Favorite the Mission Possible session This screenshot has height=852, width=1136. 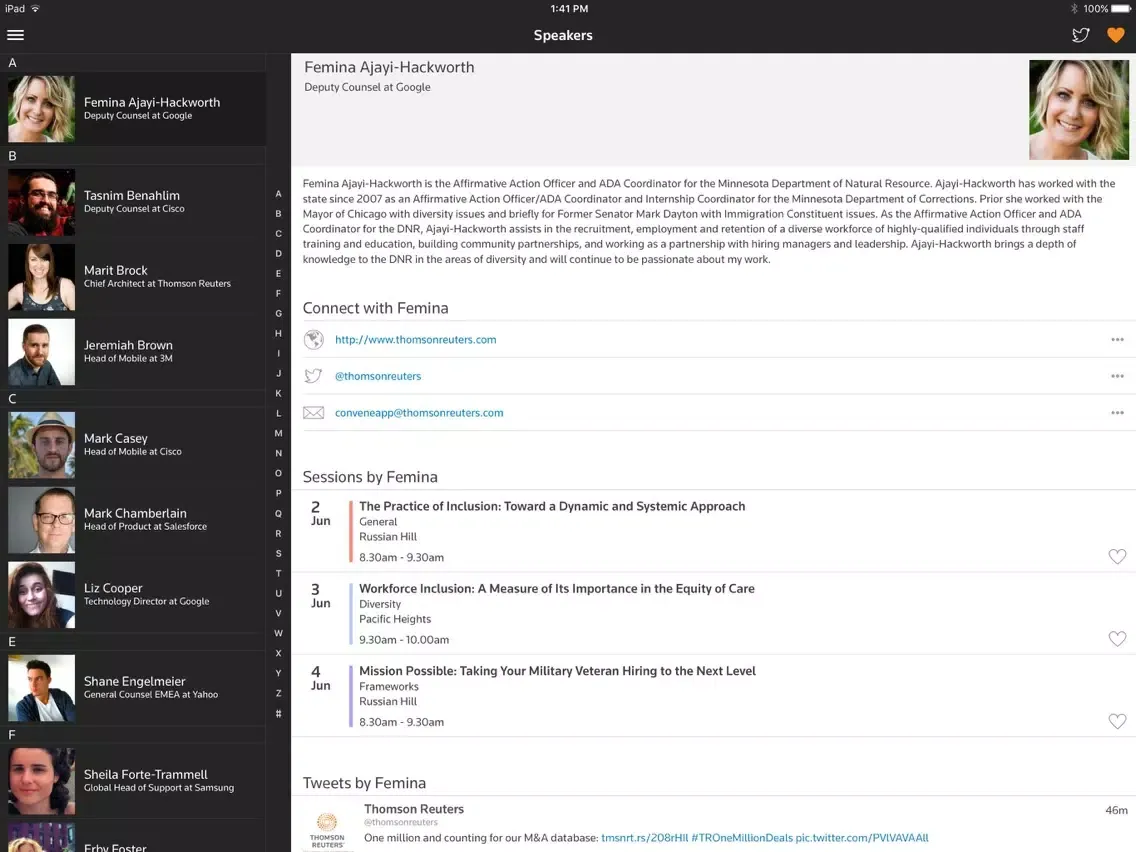click(x=1117, y=721)
